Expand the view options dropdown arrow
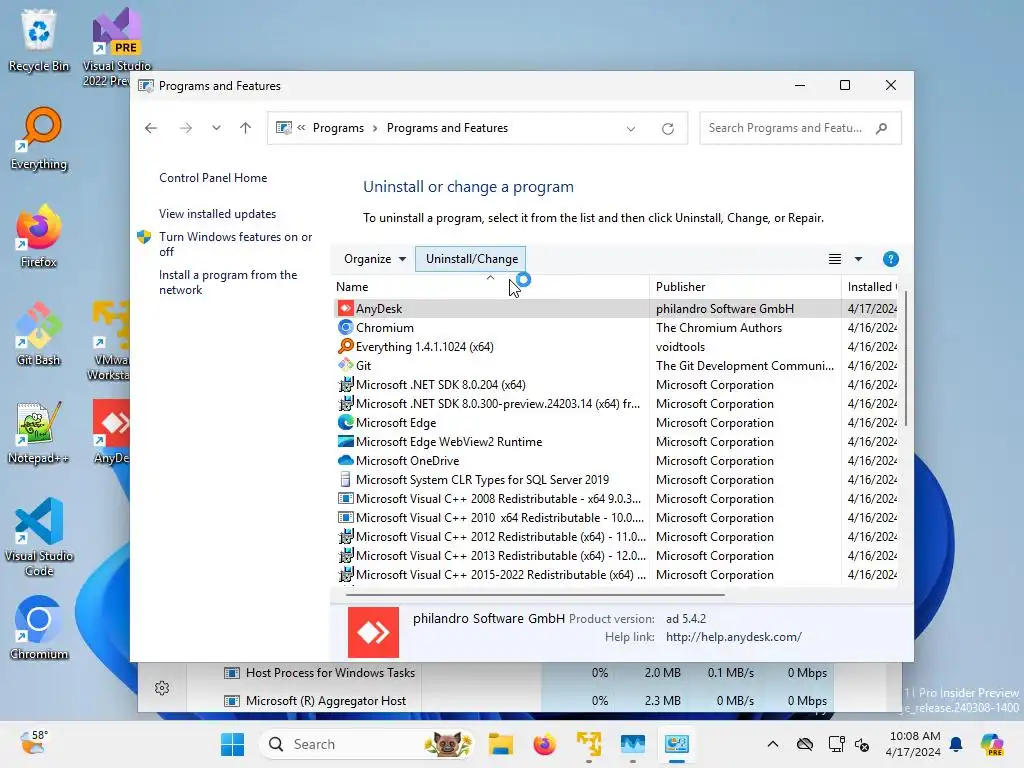Screen dimensions: 1024x768 (x=858, y=259)
